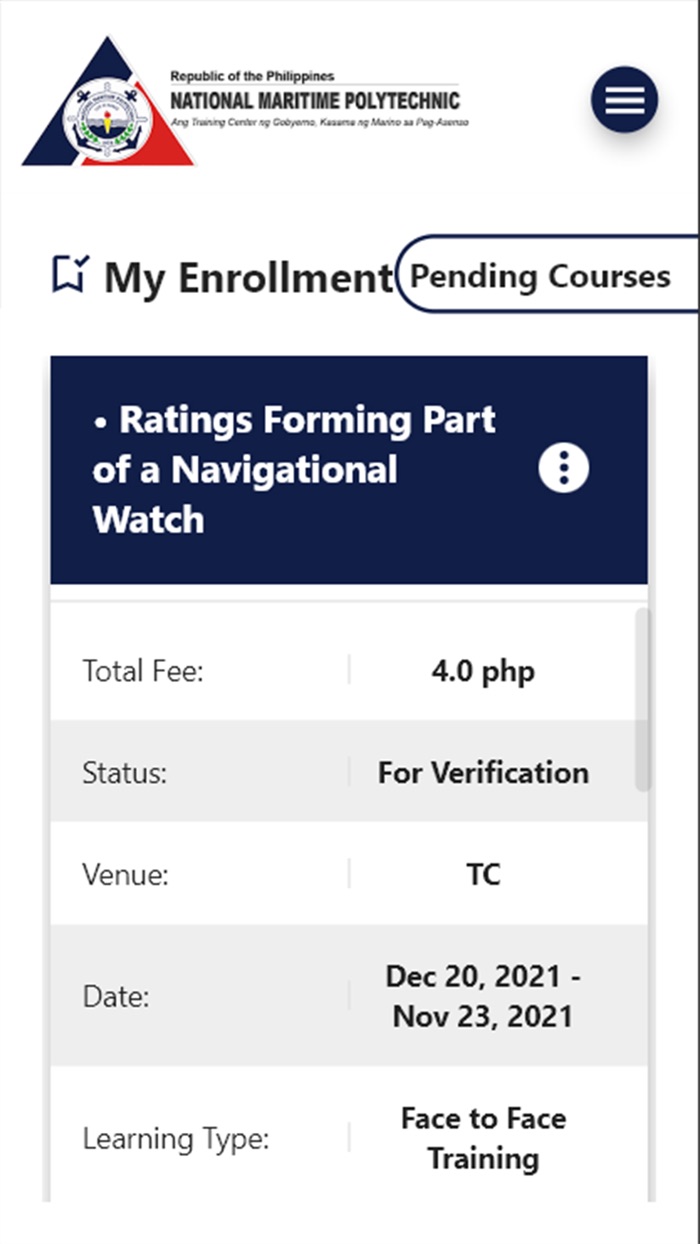Click the three-dot icon on the course card

coord(563,468)
